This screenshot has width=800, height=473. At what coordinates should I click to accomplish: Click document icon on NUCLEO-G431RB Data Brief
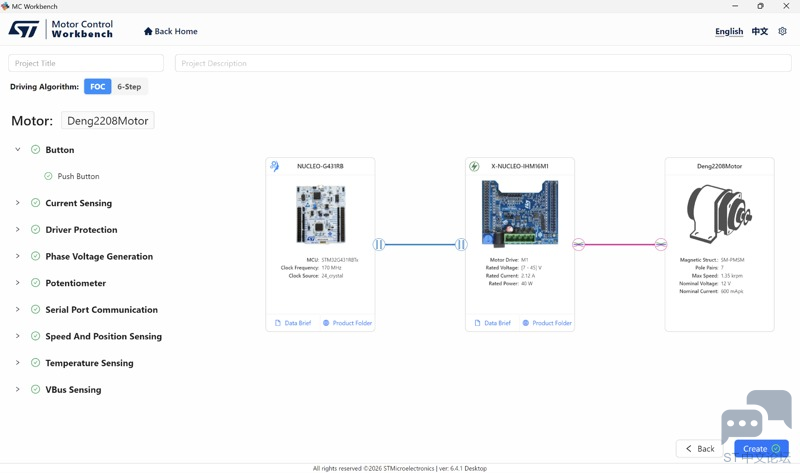tap(278, 323)
